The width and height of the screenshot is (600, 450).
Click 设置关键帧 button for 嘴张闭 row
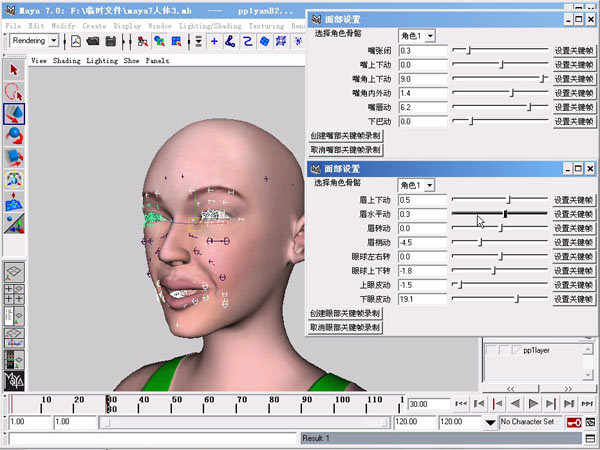[574, 51]
